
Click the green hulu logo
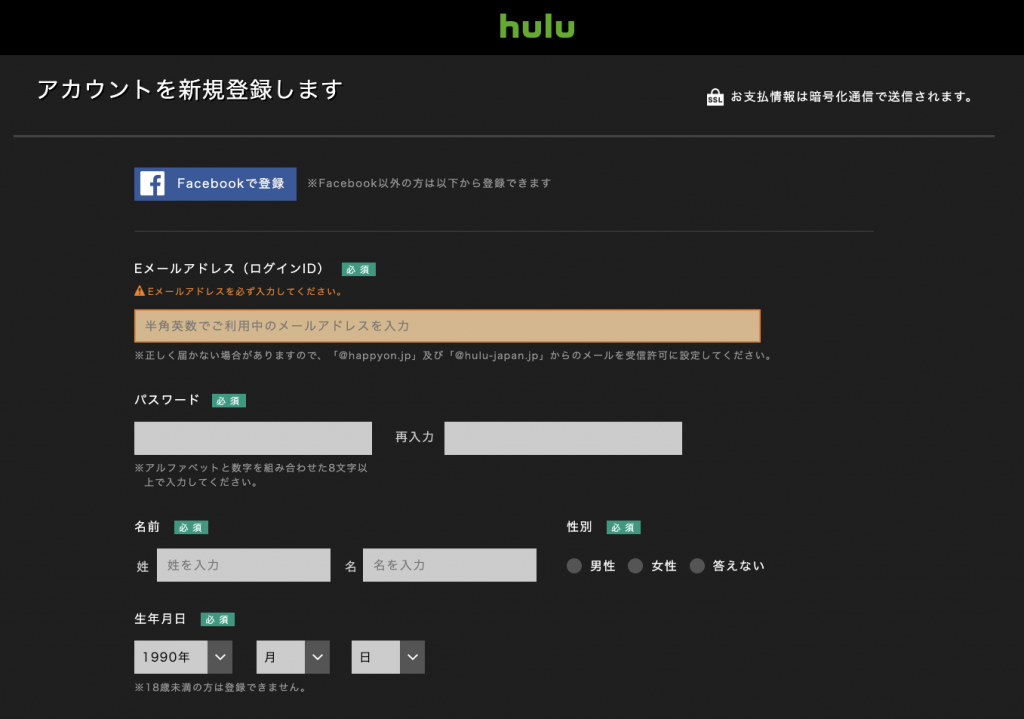tap(537, 26)
